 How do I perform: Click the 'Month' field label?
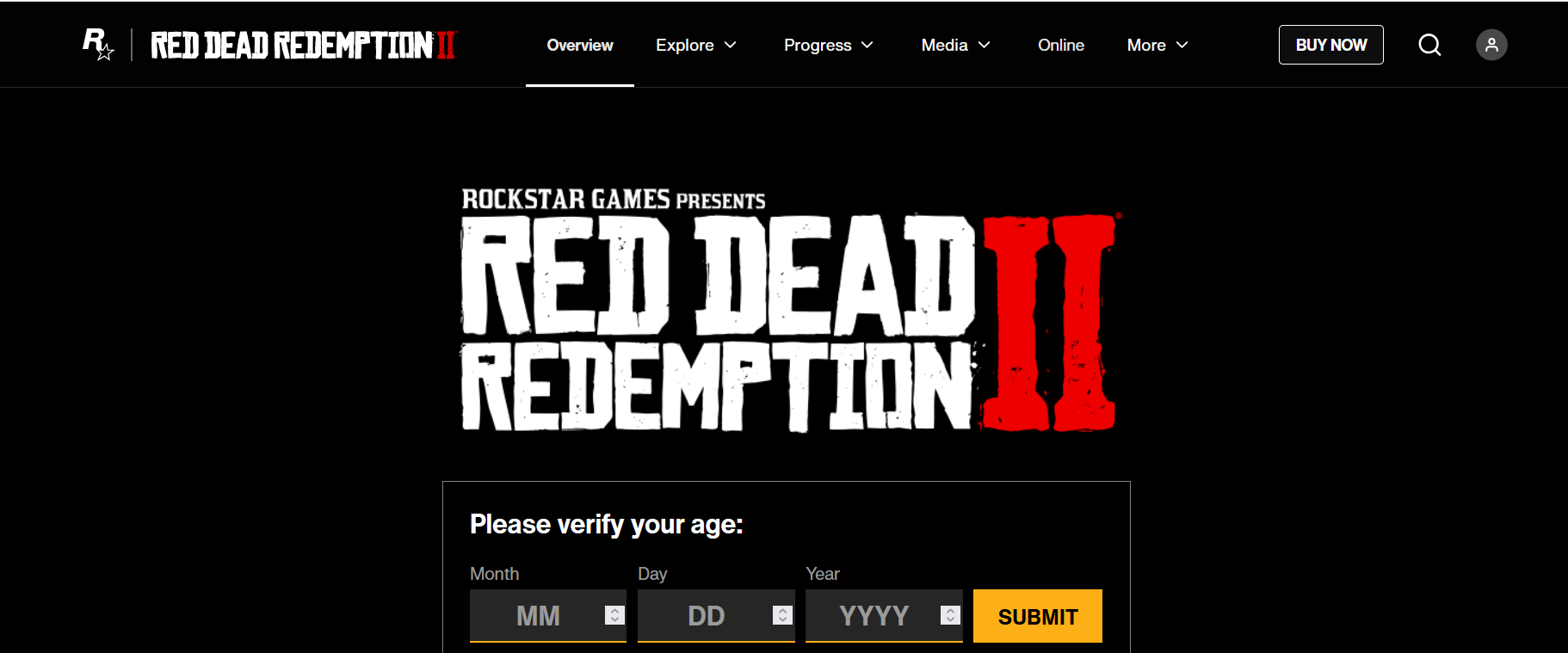tap(495, 574)
